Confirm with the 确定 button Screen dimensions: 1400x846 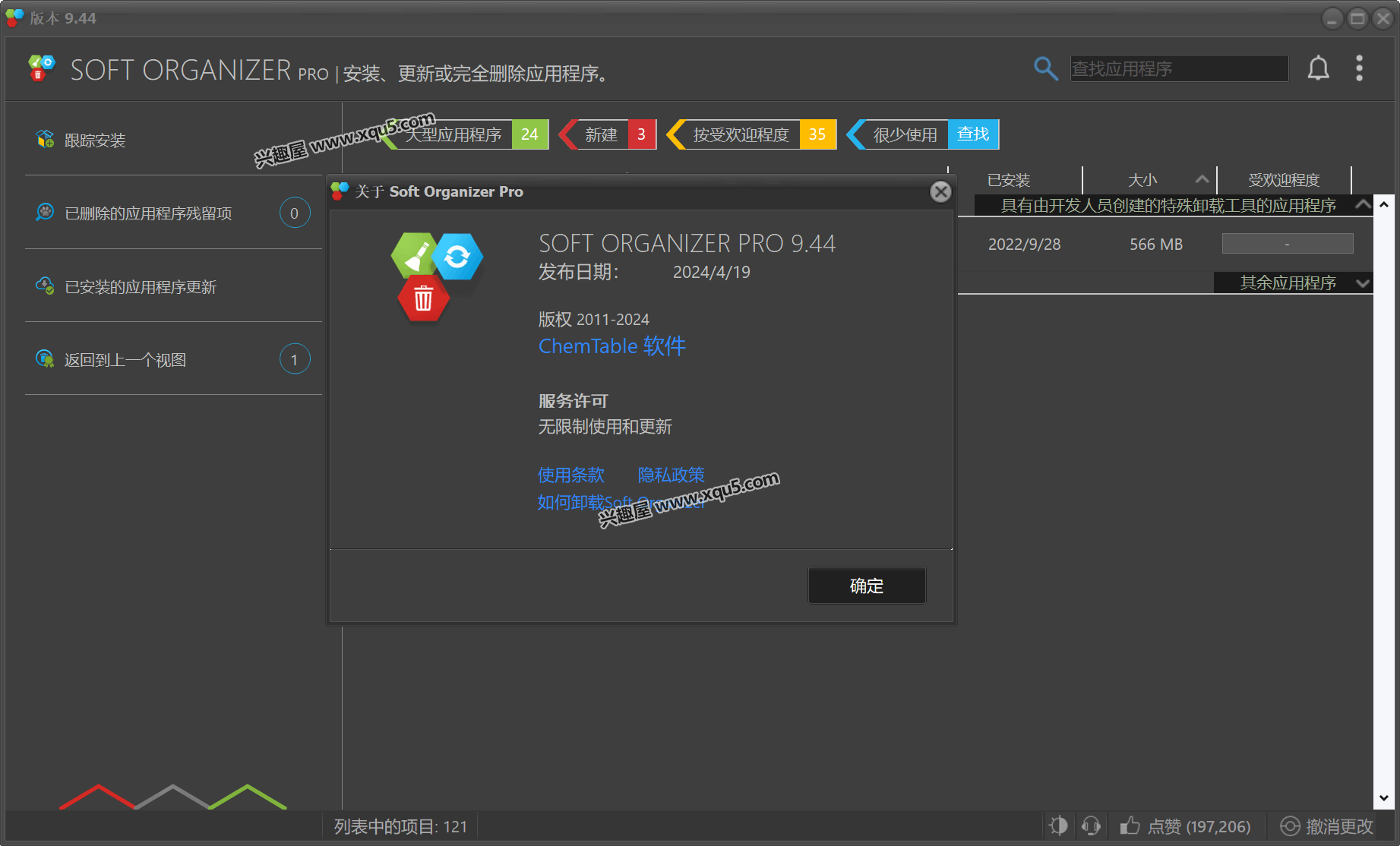867,586
